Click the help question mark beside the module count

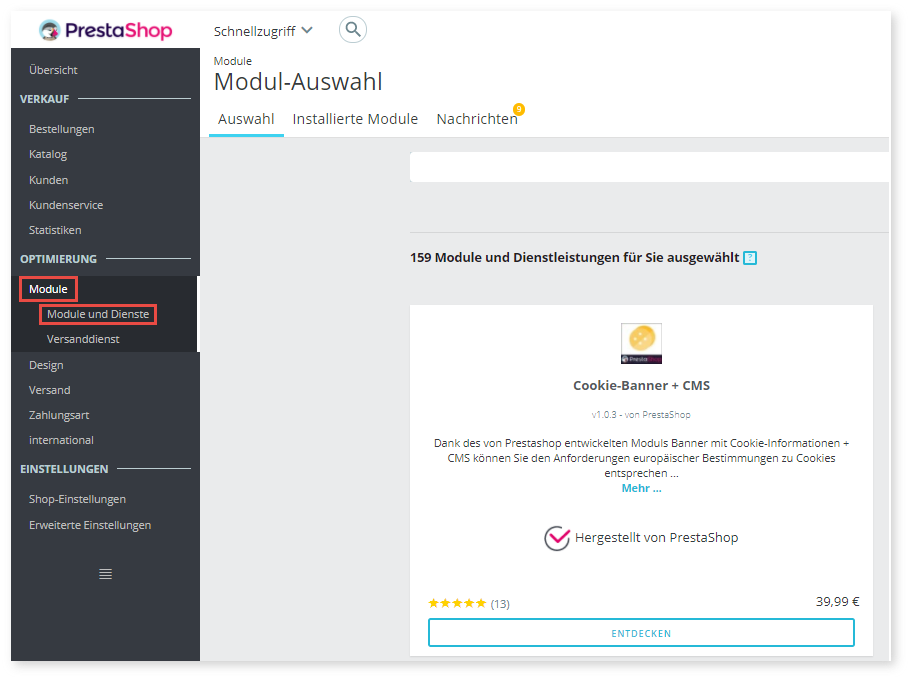coord(749,257)
